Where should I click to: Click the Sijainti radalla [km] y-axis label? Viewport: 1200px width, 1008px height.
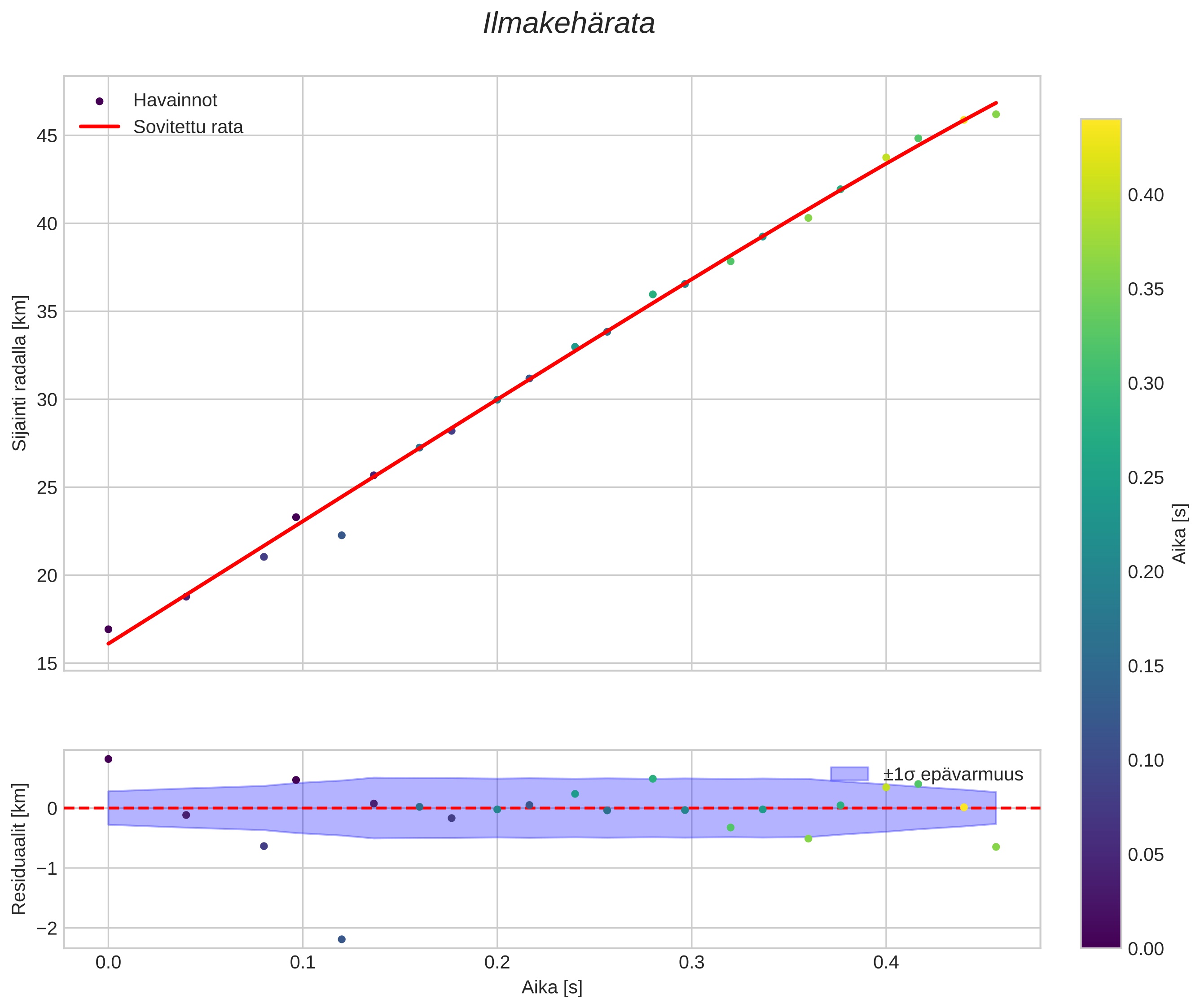tap(19, 373)
